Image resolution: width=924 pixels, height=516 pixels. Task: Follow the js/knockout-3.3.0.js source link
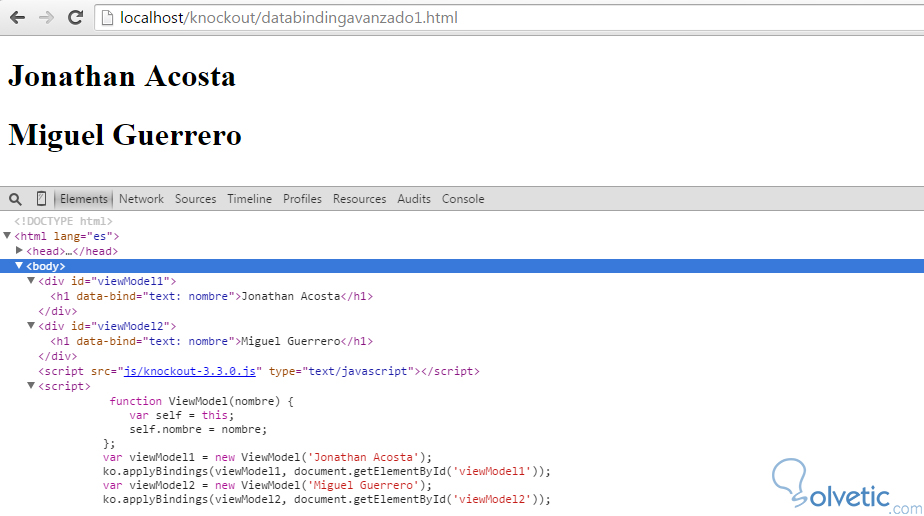(190, 371)
